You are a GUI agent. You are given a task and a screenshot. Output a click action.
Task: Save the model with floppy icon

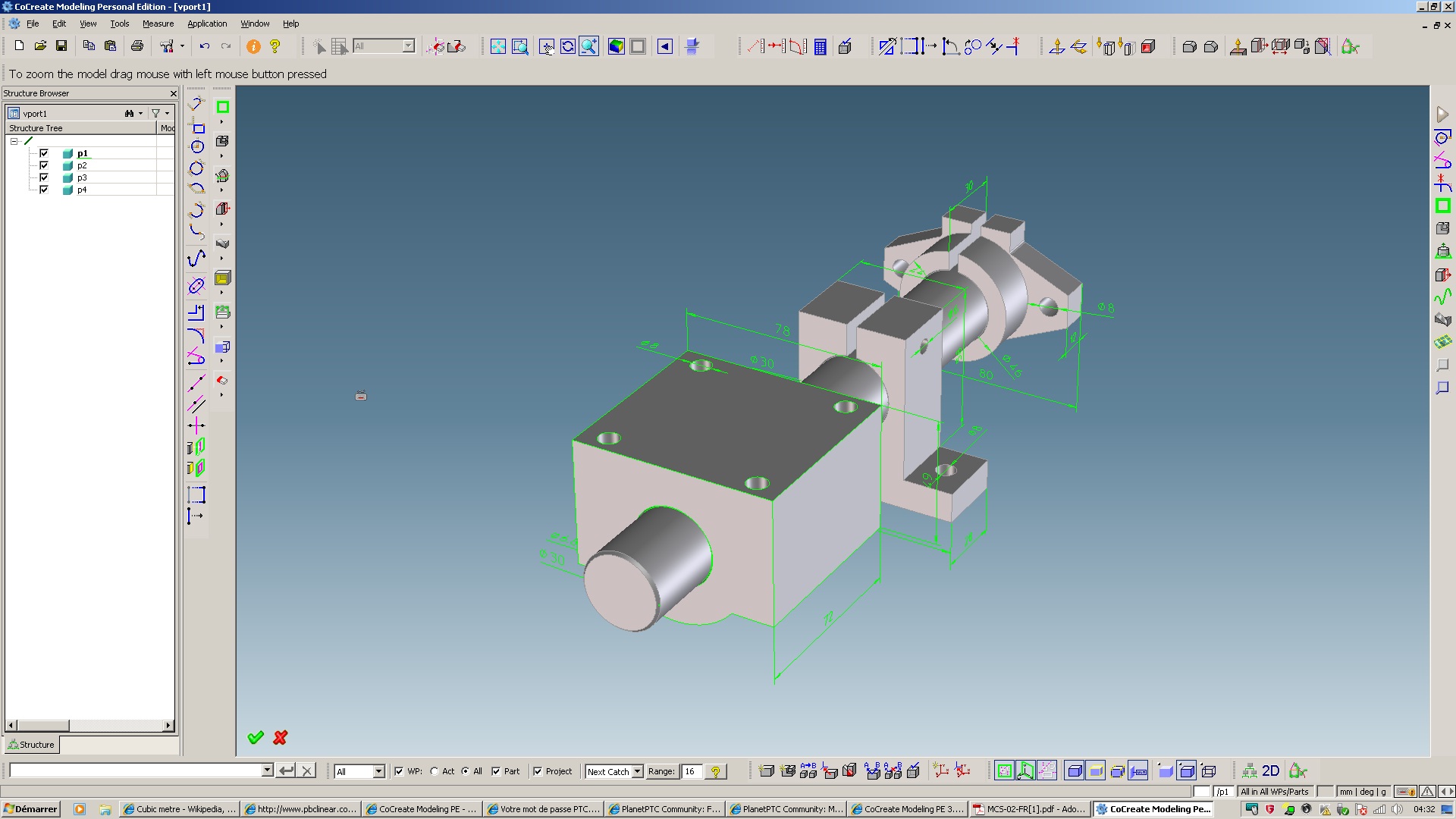click(x=61, y=46)
